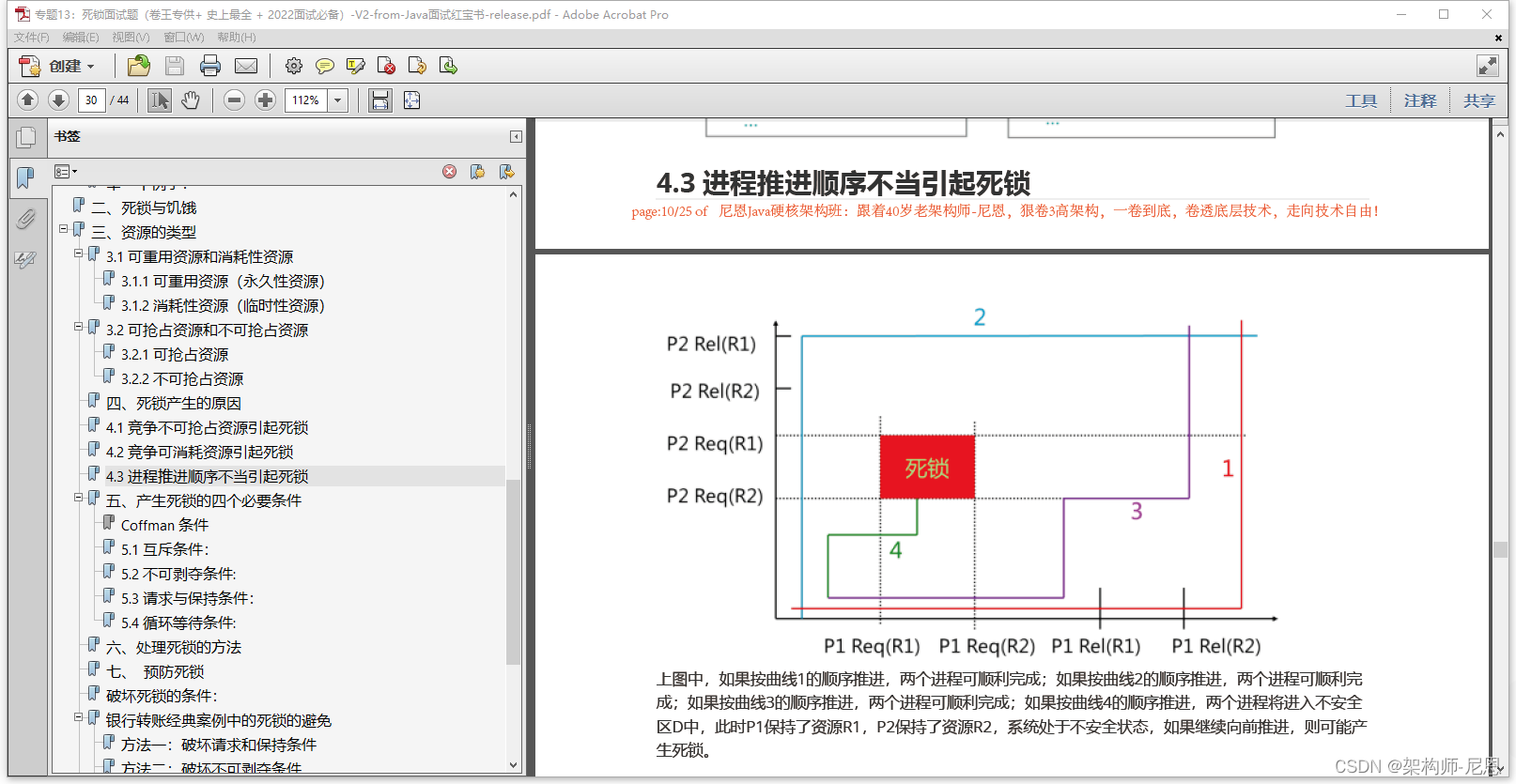
Task: Collapse the bookmarks navigation pane
Action: pyautogui.click(x=516, y=137)
